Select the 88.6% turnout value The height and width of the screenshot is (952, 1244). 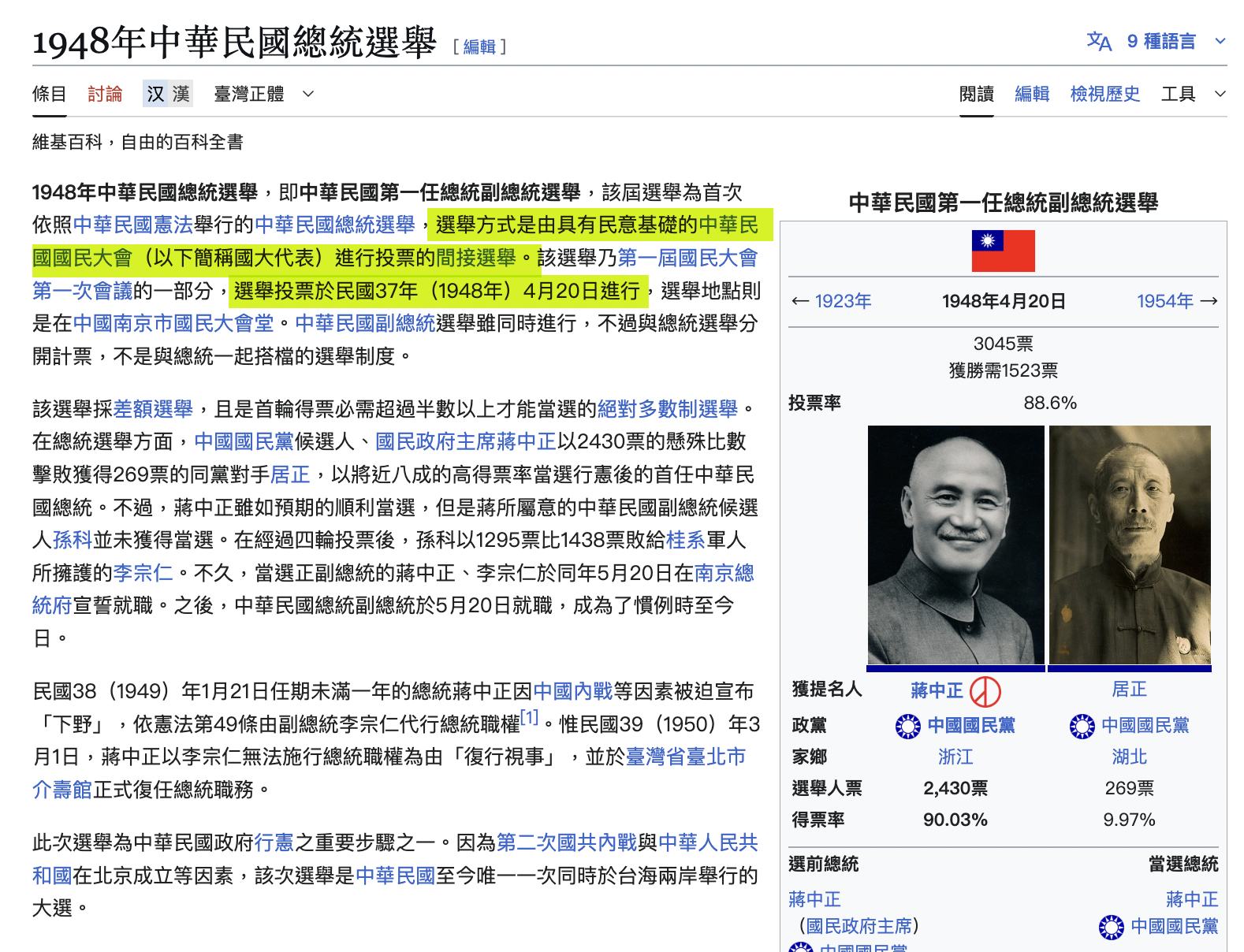pyautogui.click(x=1050, y=403)
